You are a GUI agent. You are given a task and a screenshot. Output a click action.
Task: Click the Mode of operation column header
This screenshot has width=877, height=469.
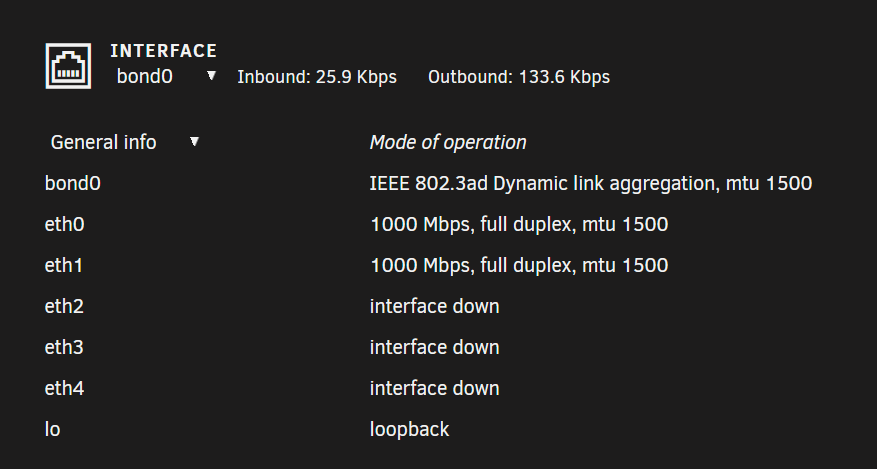pyautogui.click(x=448, y=143)
